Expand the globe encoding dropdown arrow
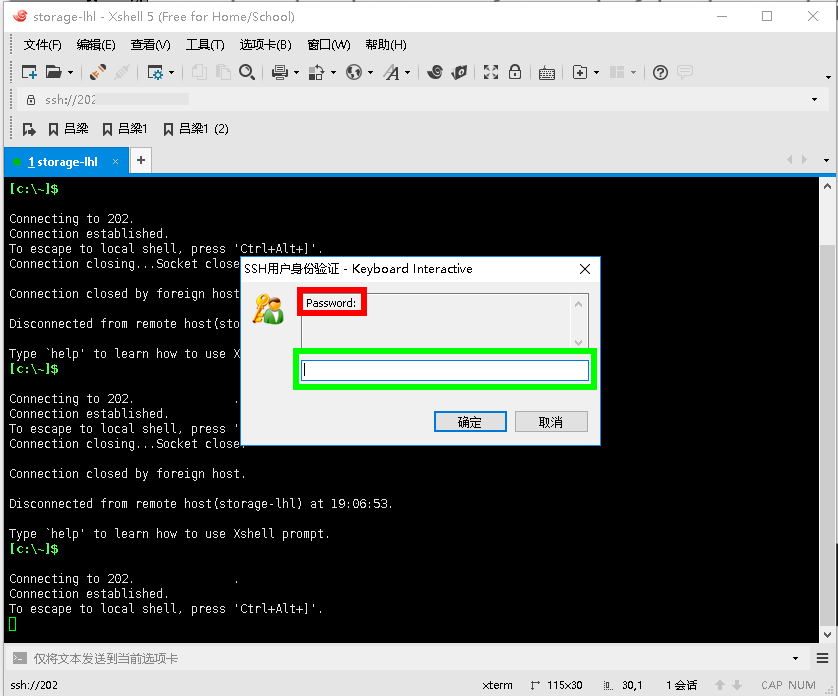This screenshot has width=838, height=696. [370, 73]
